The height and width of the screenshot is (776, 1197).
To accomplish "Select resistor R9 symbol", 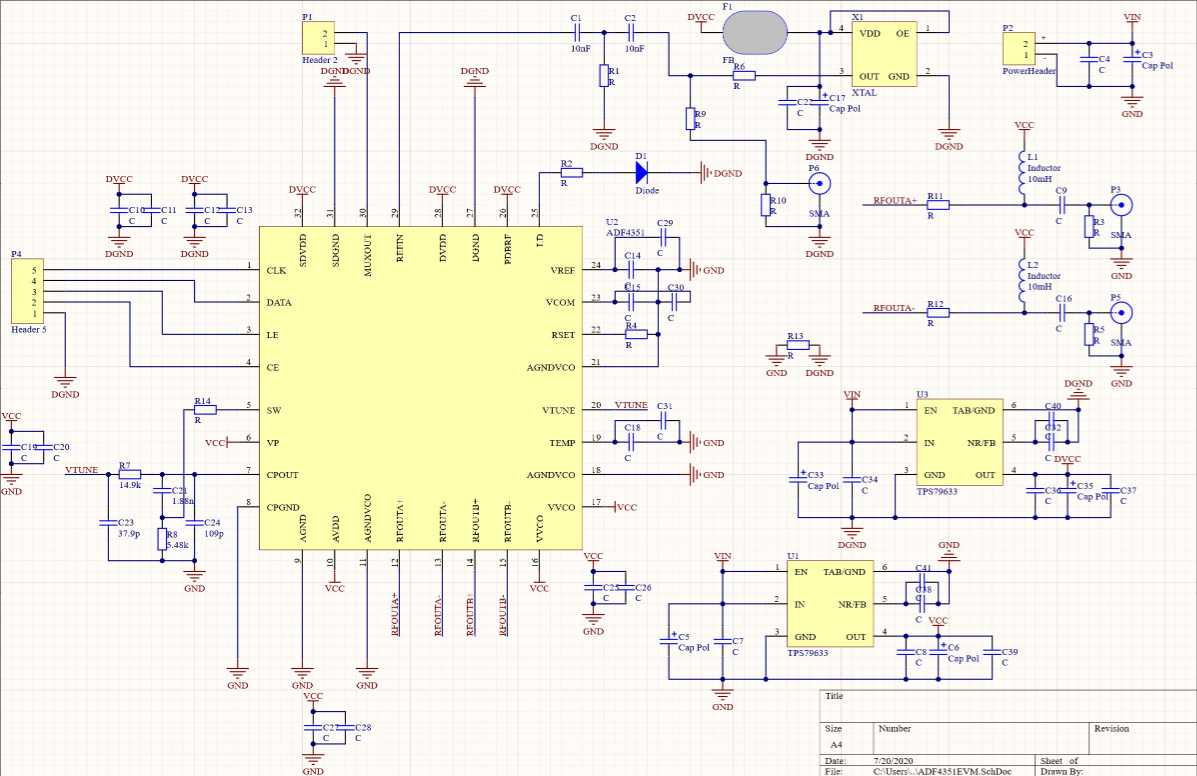I will pos(690,119).
